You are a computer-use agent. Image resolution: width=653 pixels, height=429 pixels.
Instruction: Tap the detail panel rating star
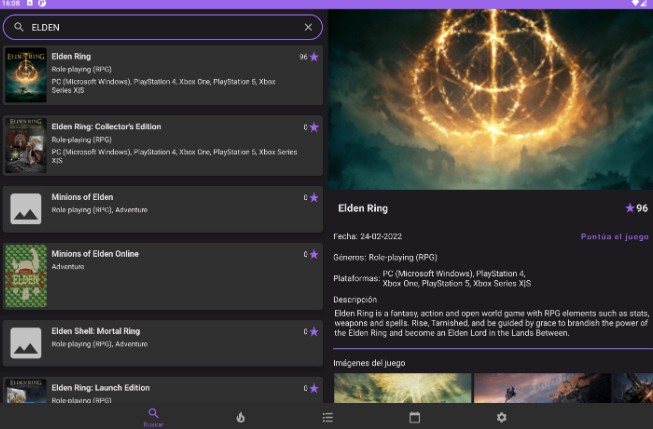click(x=630, y=208)
